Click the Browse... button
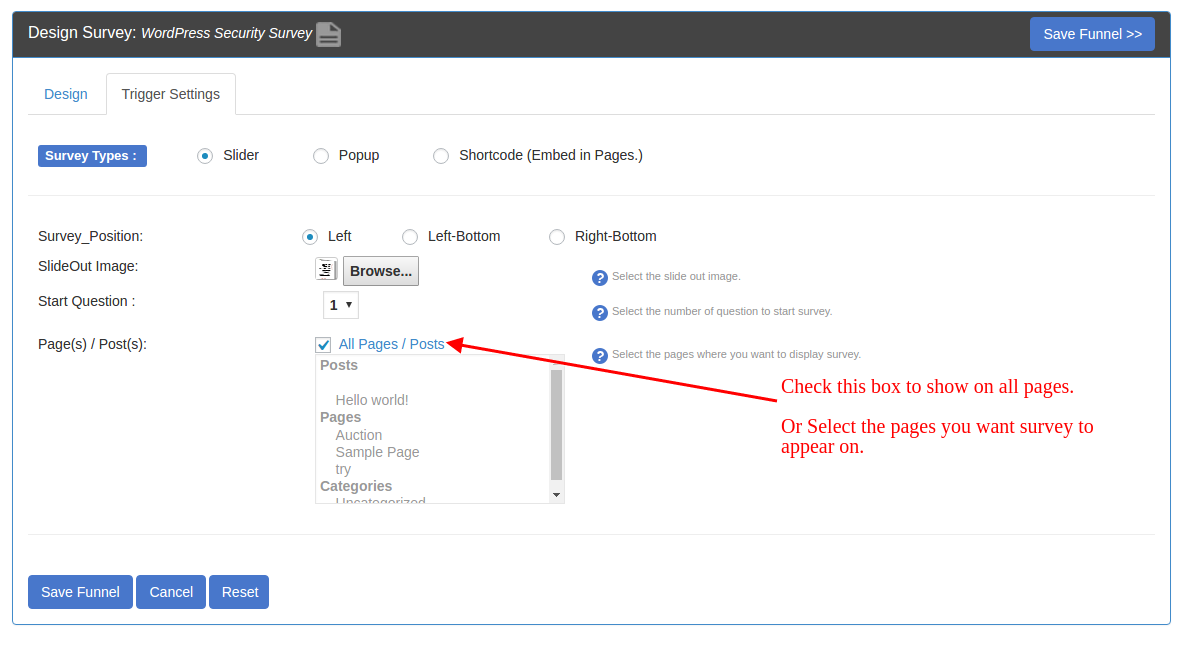 click(381, 271)
